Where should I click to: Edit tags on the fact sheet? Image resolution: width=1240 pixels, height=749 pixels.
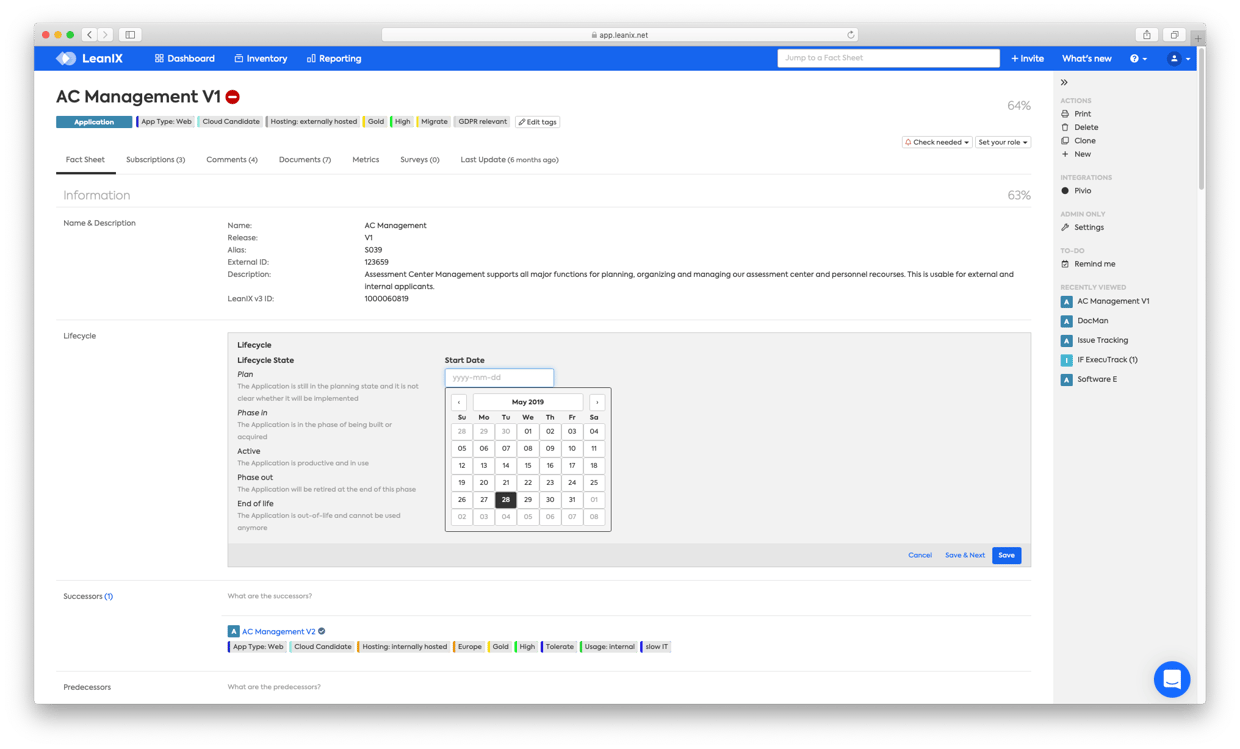click(537, 121)
